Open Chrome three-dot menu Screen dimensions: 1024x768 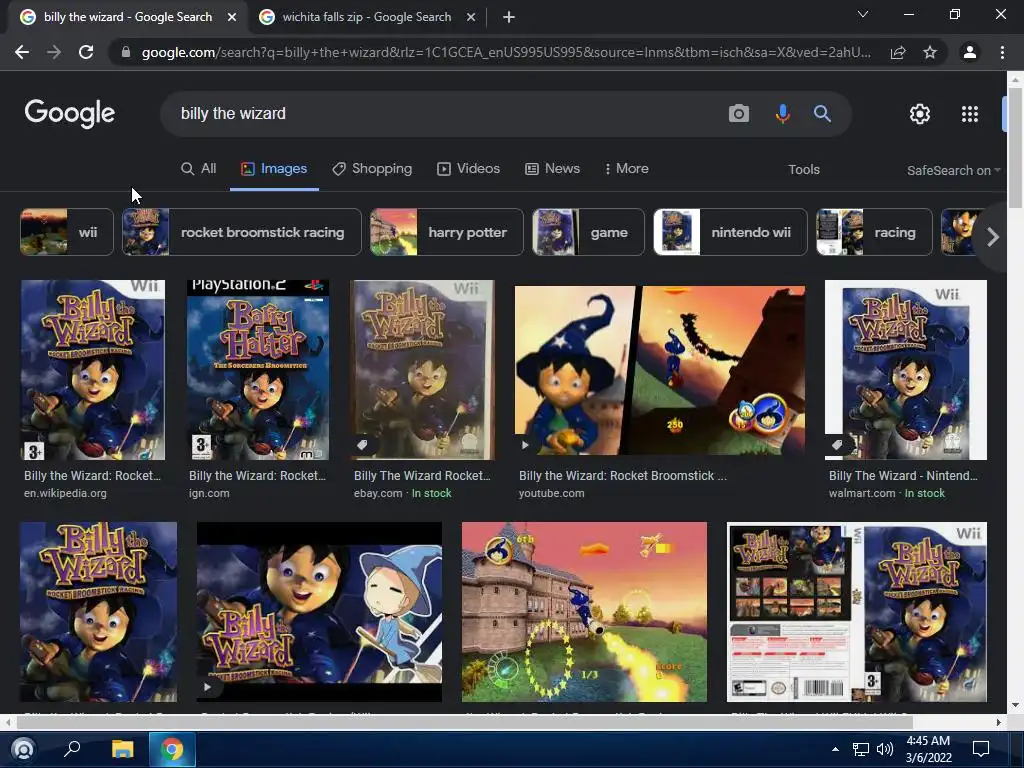1002,52
